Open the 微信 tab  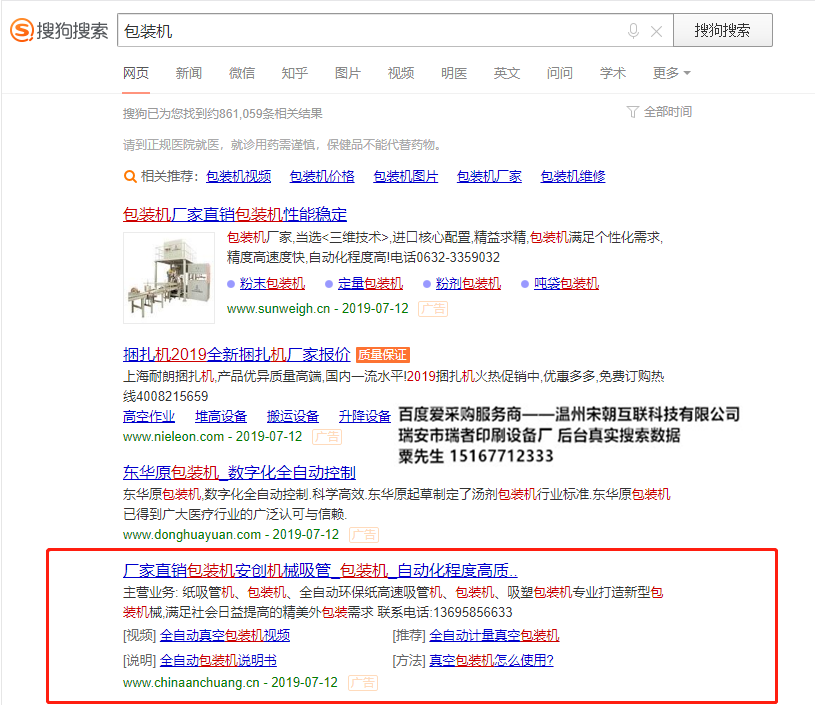[x=242, y=73]
